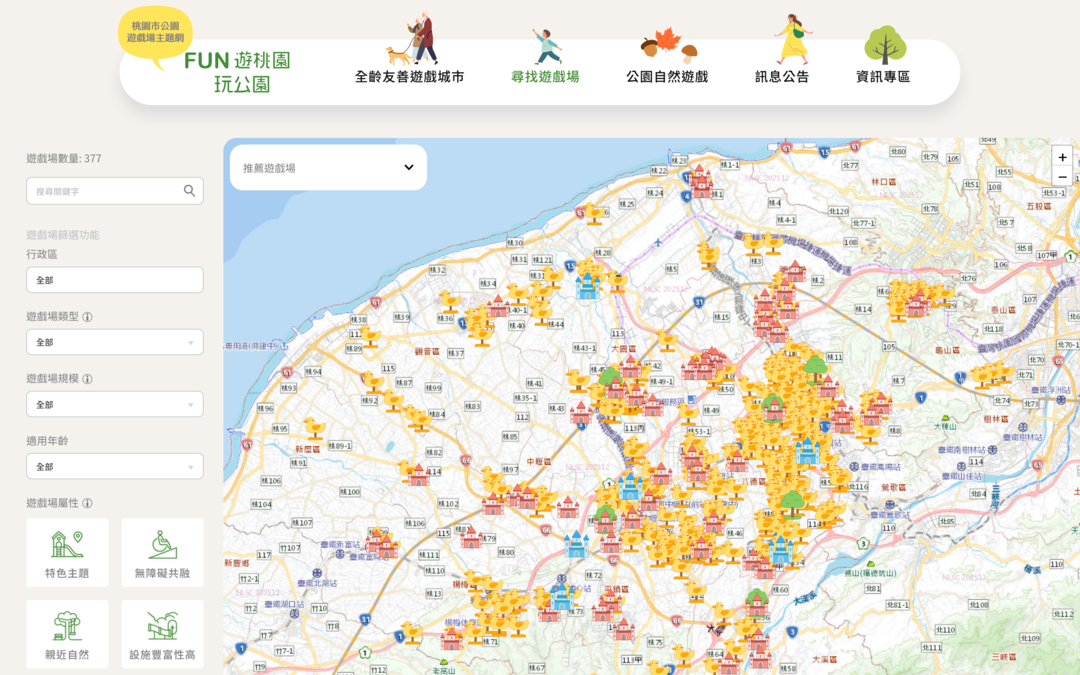This screenshot has height=675, width=1080.
Task: Expand the 適用年齡 dropdown
Action: (x=114, y=466)
